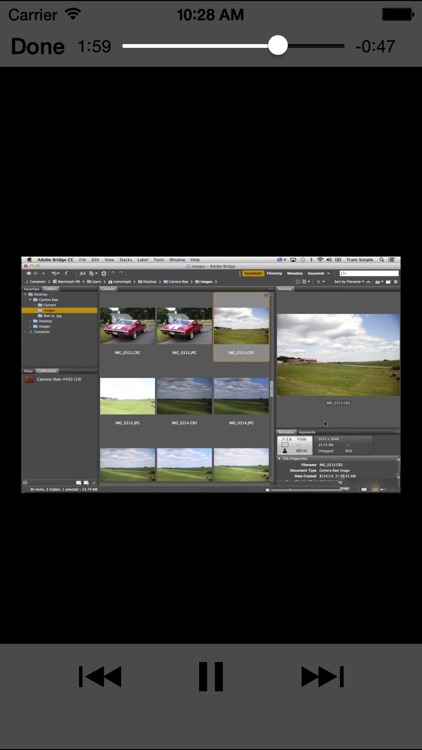Screen dimensions: 422x750
Task: Open the Edit menu in Bridge
Action: pyautogui.click(x=95, y=260)
